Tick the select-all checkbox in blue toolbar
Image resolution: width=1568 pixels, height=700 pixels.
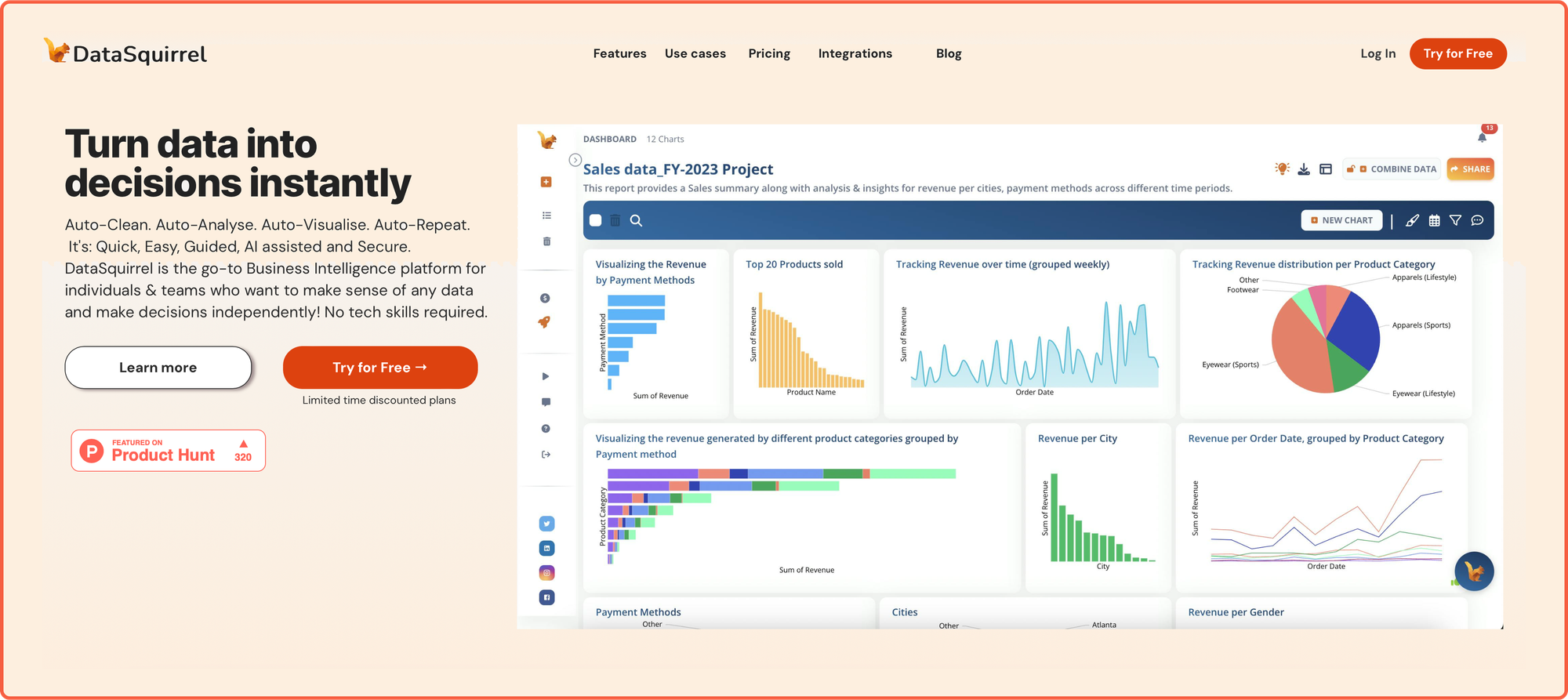(x=596, y=221)
